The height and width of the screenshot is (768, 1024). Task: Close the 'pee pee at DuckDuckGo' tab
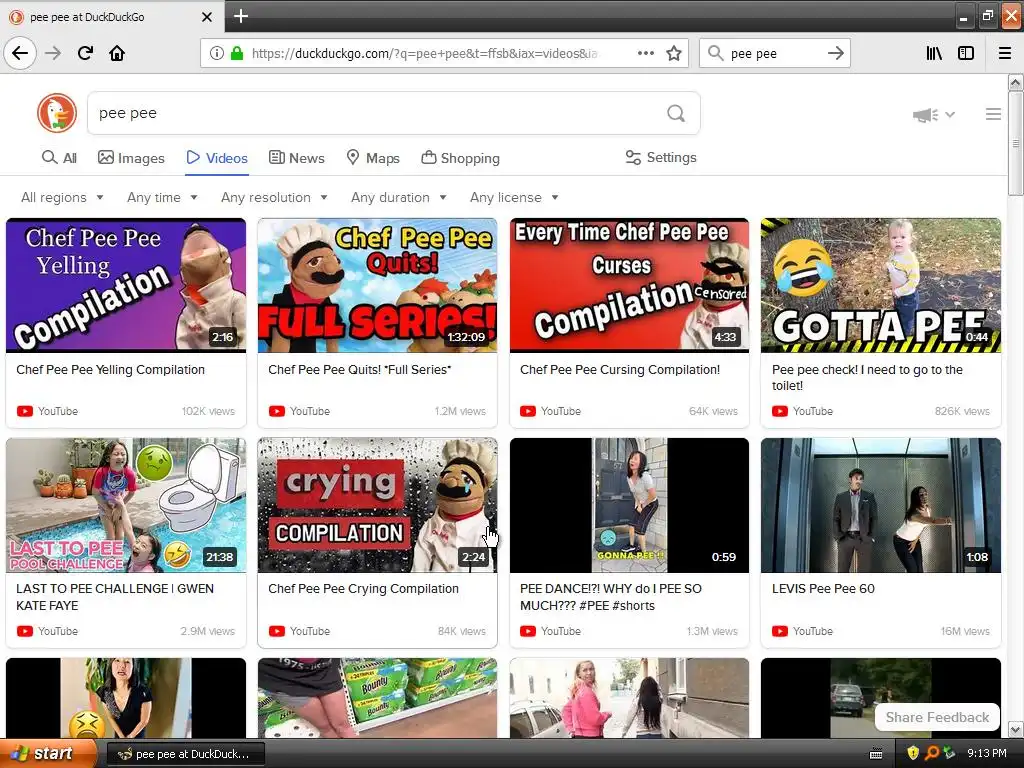206,17
